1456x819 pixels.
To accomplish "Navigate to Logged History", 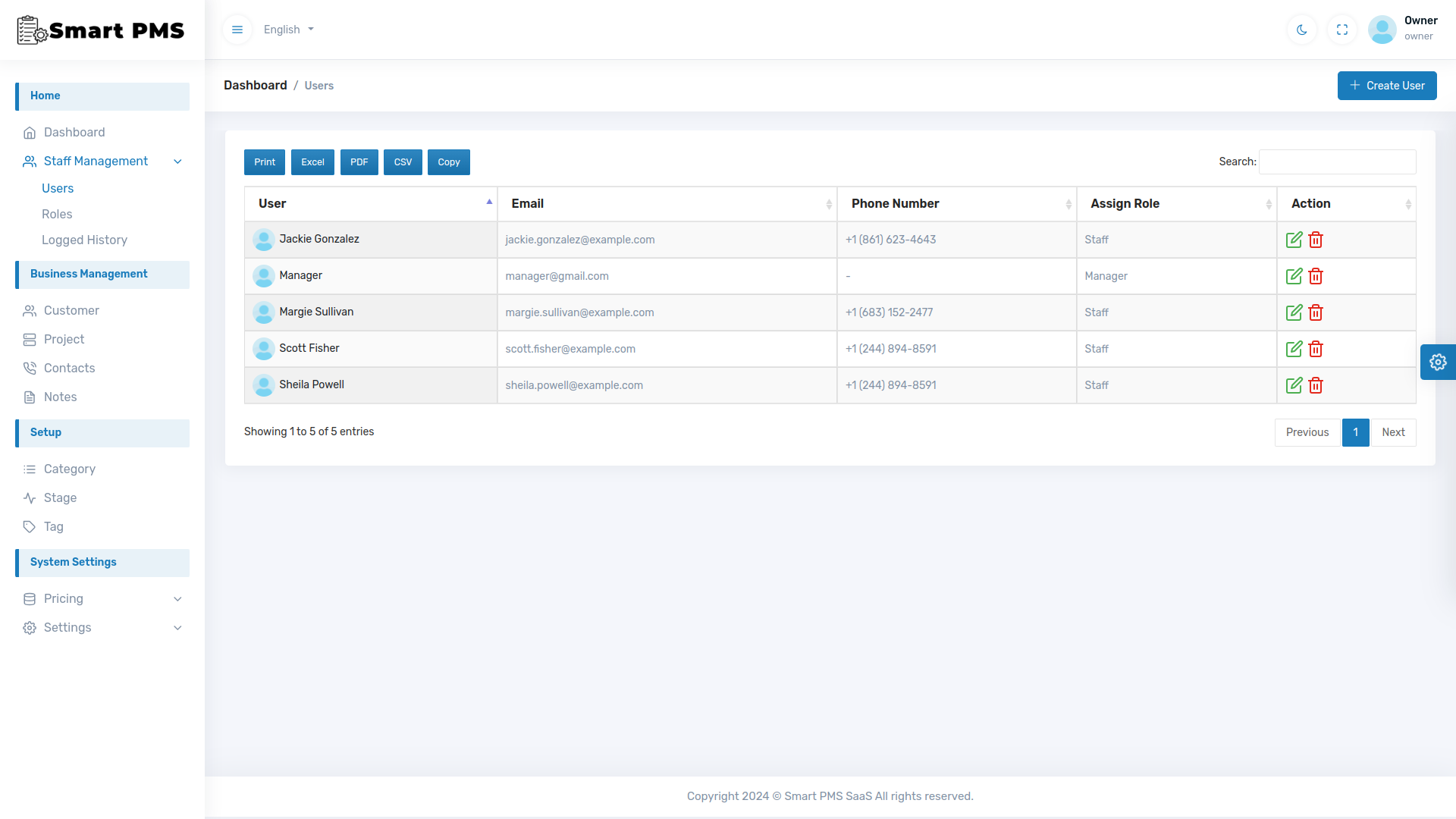I will [x=85, y=240].
